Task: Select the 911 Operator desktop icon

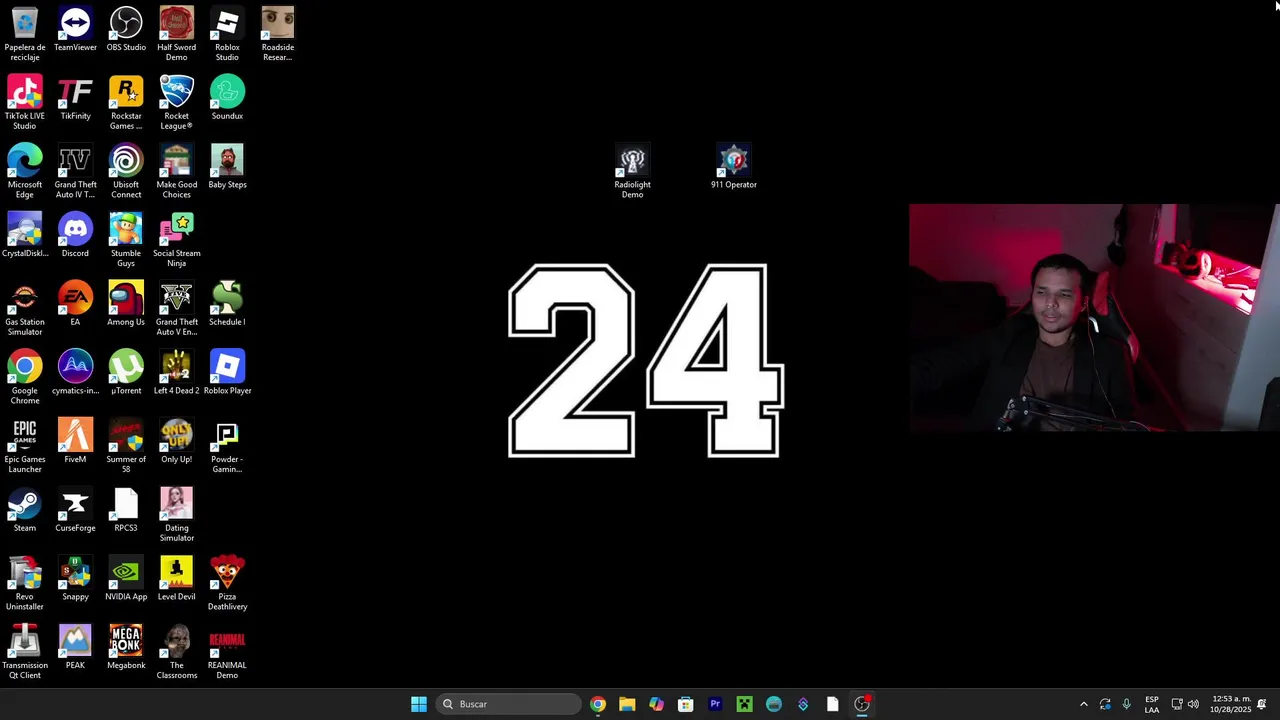Action: (734, 167)
